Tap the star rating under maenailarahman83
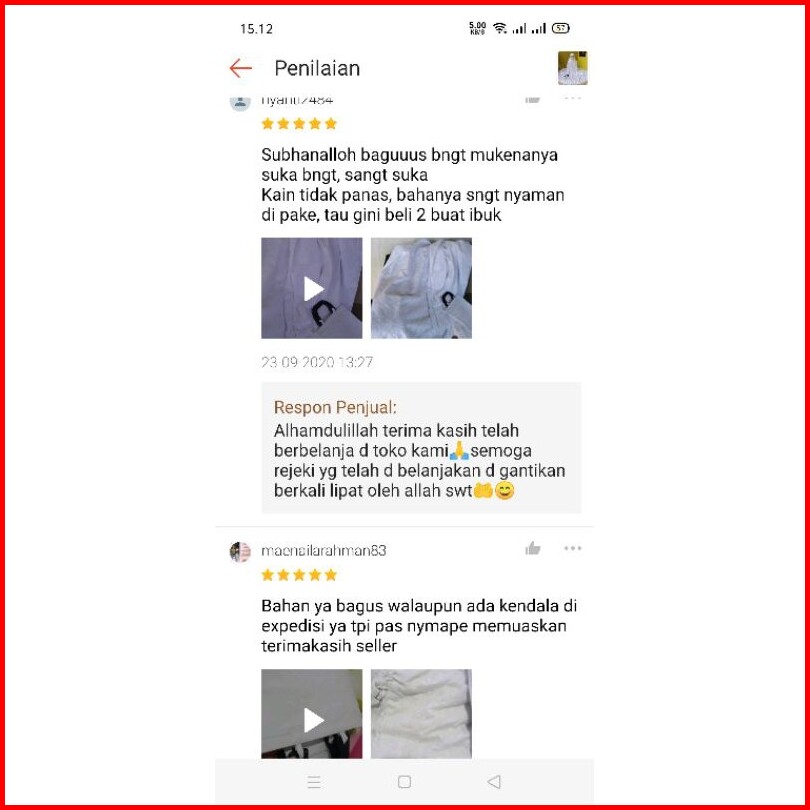Viewport: 810px width, 810px height. click(299, 575)
